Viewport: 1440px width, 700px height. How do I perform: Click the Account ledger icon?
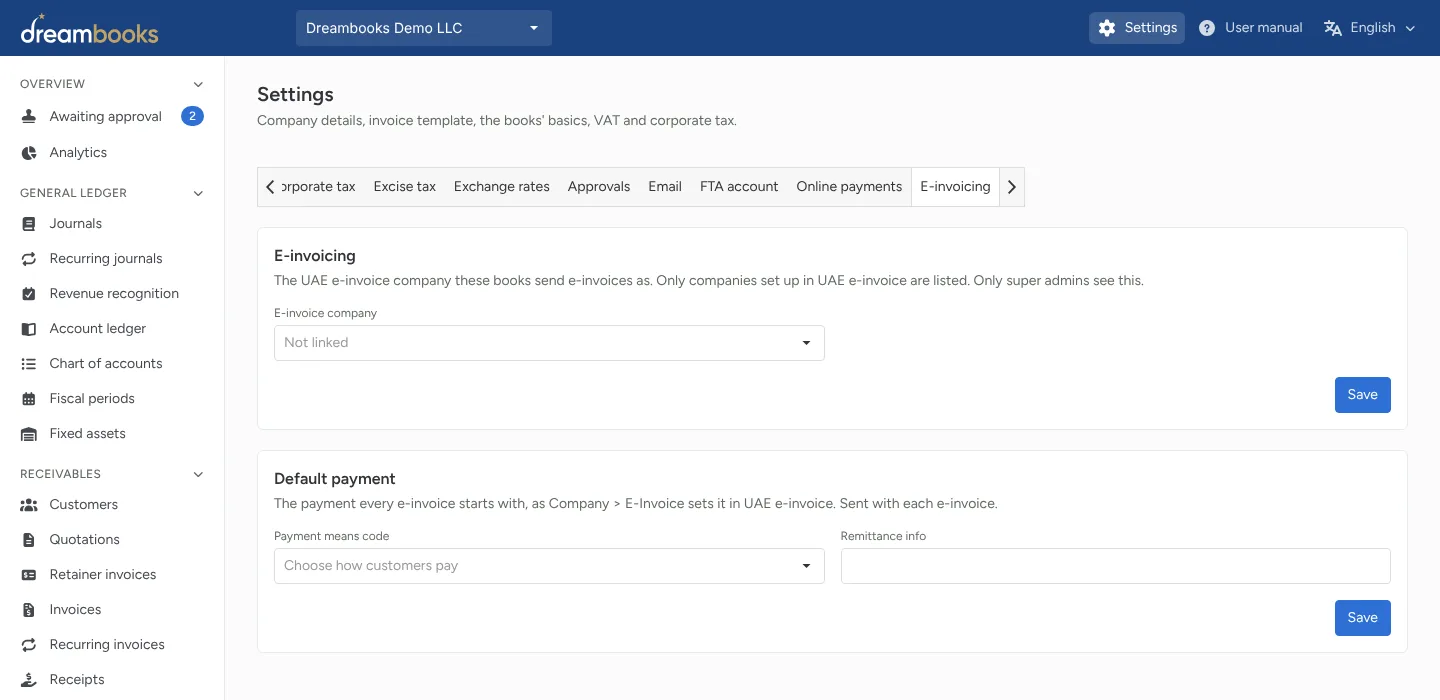click(x=29, y=329)
